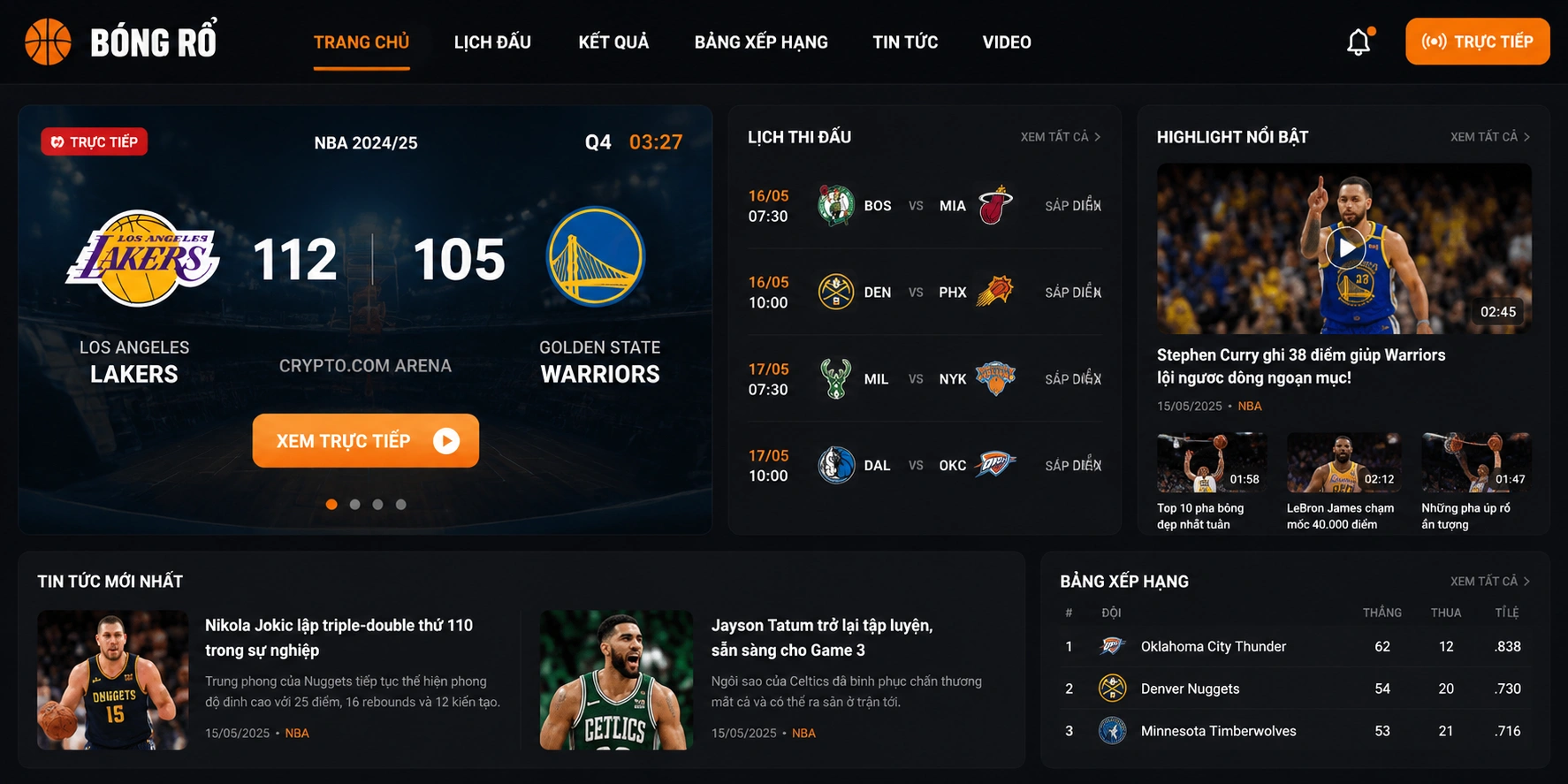This screenshot has height=784, width=1568.
Task: Click the Denver Nuggets schedule logo
Action: point(835,292)
